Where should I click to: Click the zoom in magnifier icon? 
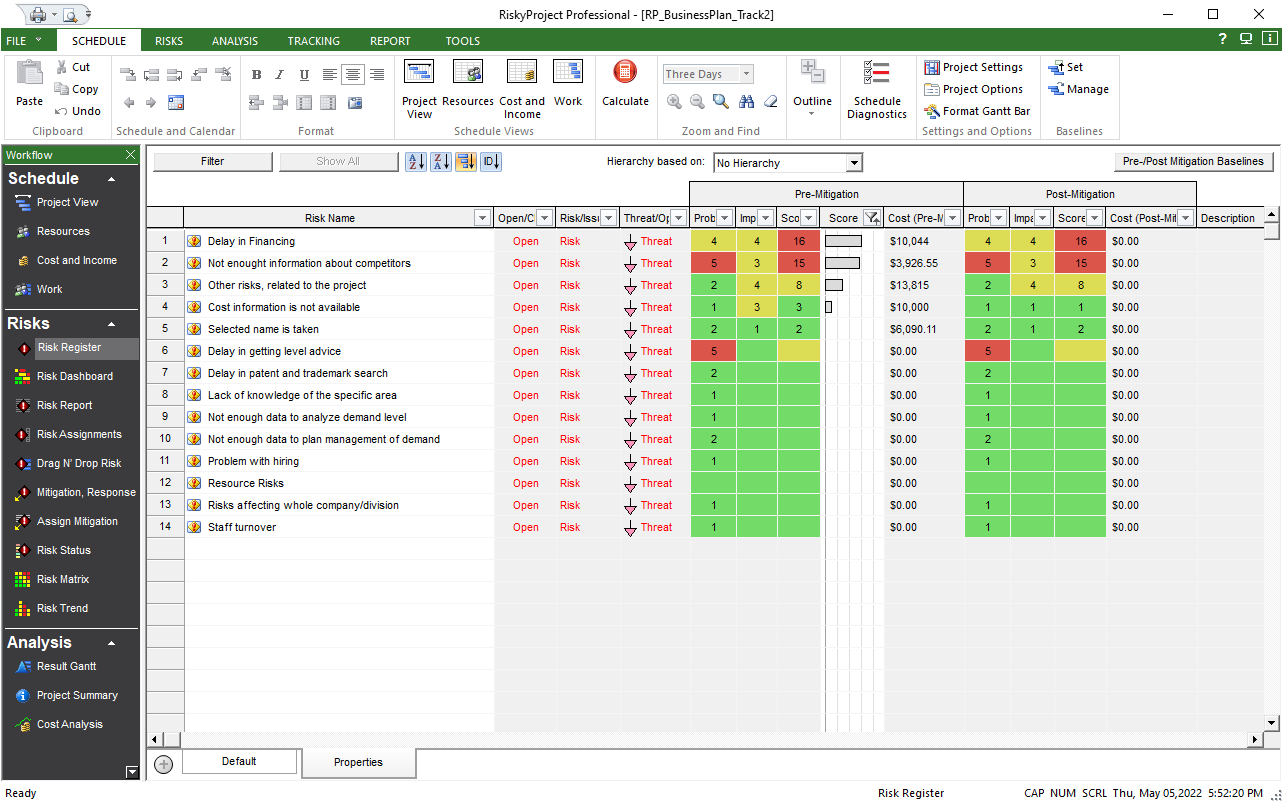click(673, 101)
